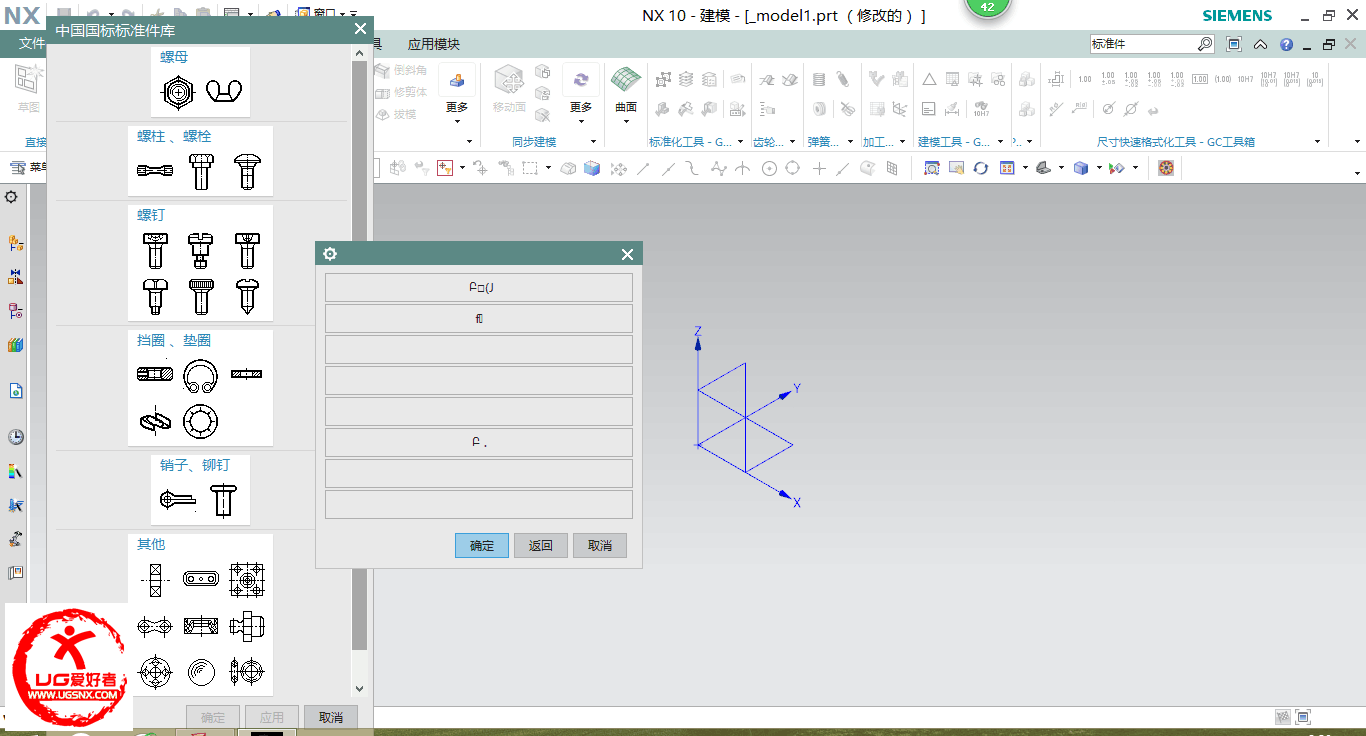Open the settings gear in the small dialog
Screen dimensions: 1366x736
pos(330,254)
